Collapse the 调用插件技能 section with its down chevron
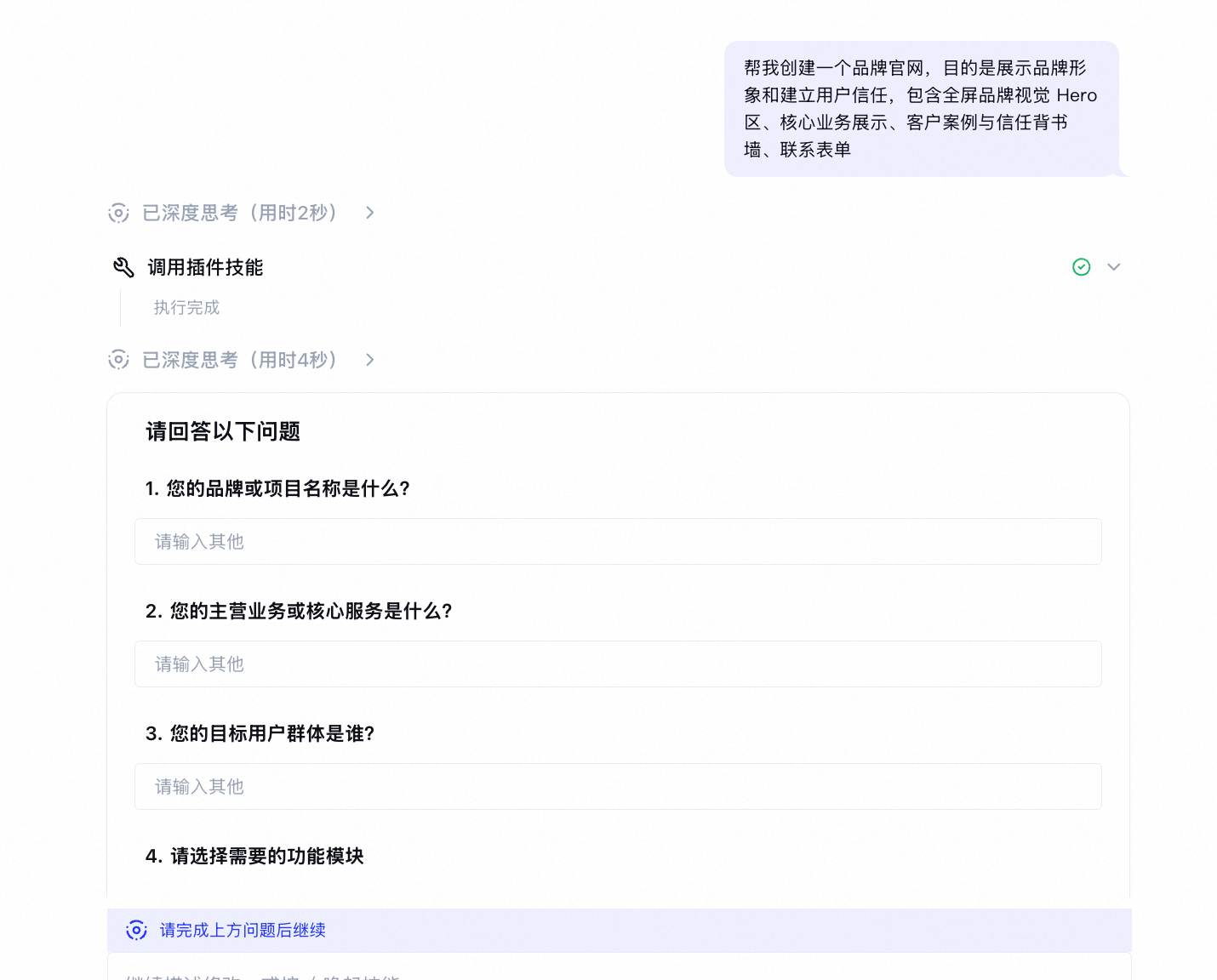The height and width of the screenshot is (980, 1217). click(x=1114, y=267)
